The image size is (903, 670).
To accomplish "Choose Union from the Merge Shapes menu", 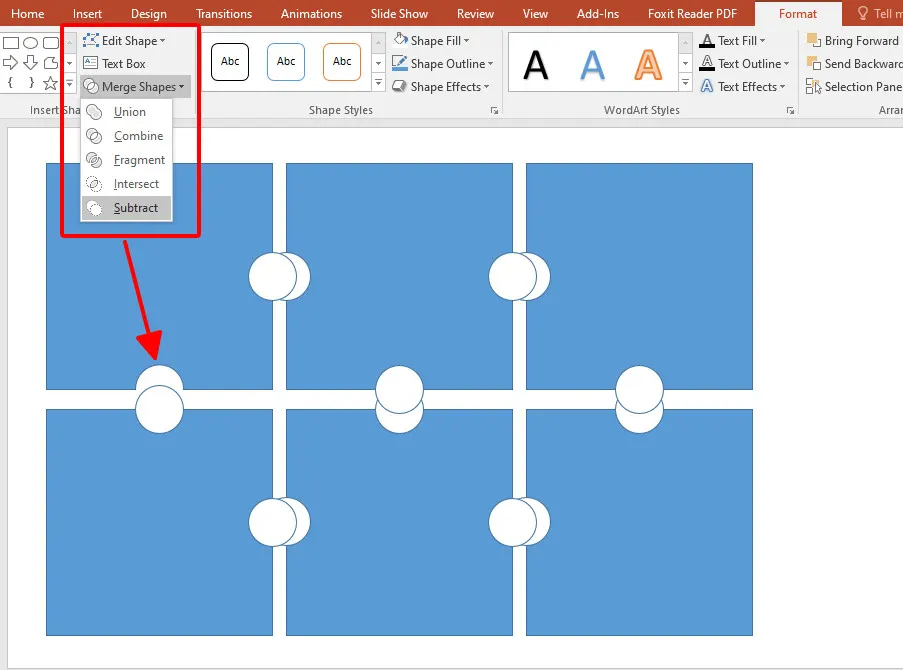I will coord(129,112).
